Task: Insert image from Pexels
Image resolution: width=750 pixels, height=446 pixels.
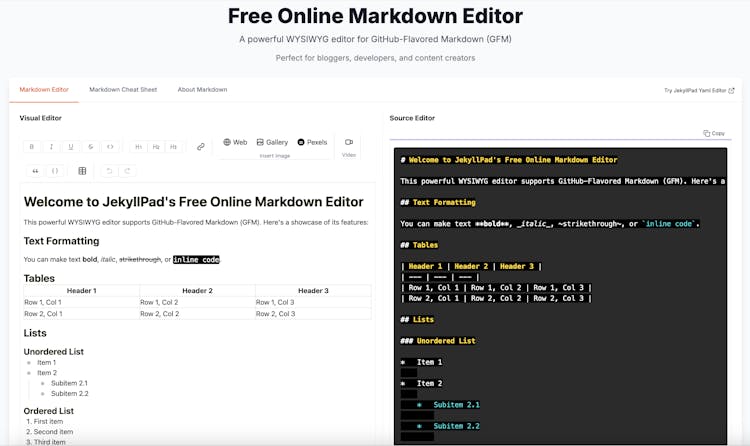Action: [x=312, y=142]
